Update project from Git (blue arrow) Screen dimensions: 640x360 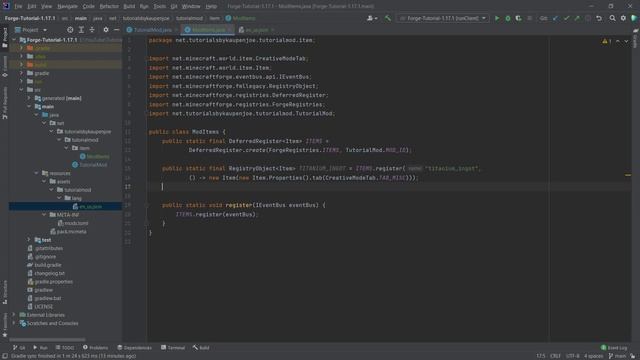point(556,18)
